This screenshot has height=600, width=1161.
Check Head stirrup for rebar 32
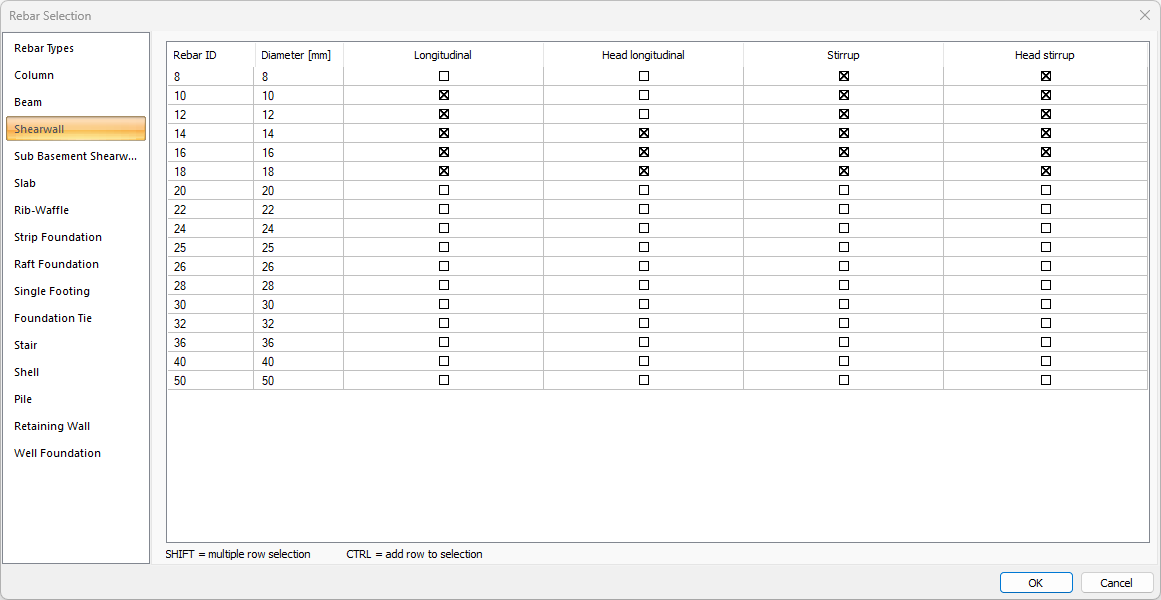click(1046, 323)
